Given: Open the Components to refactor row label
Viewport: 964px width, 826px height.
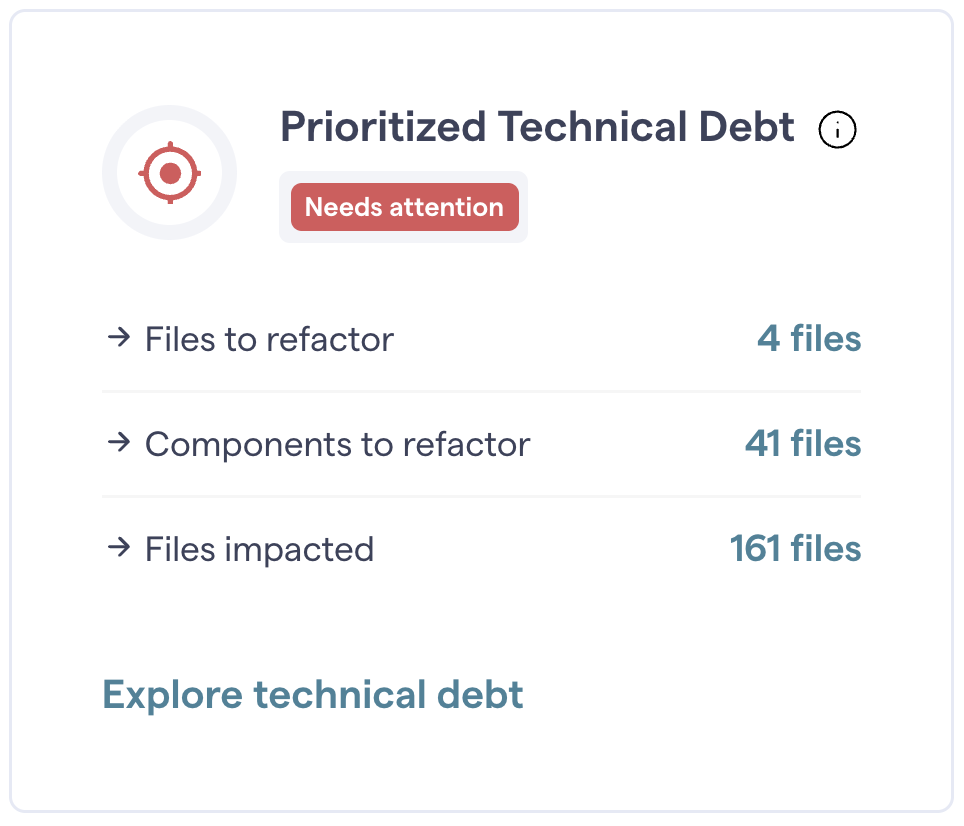Looking at the screenshot, I should coord(337,444).
